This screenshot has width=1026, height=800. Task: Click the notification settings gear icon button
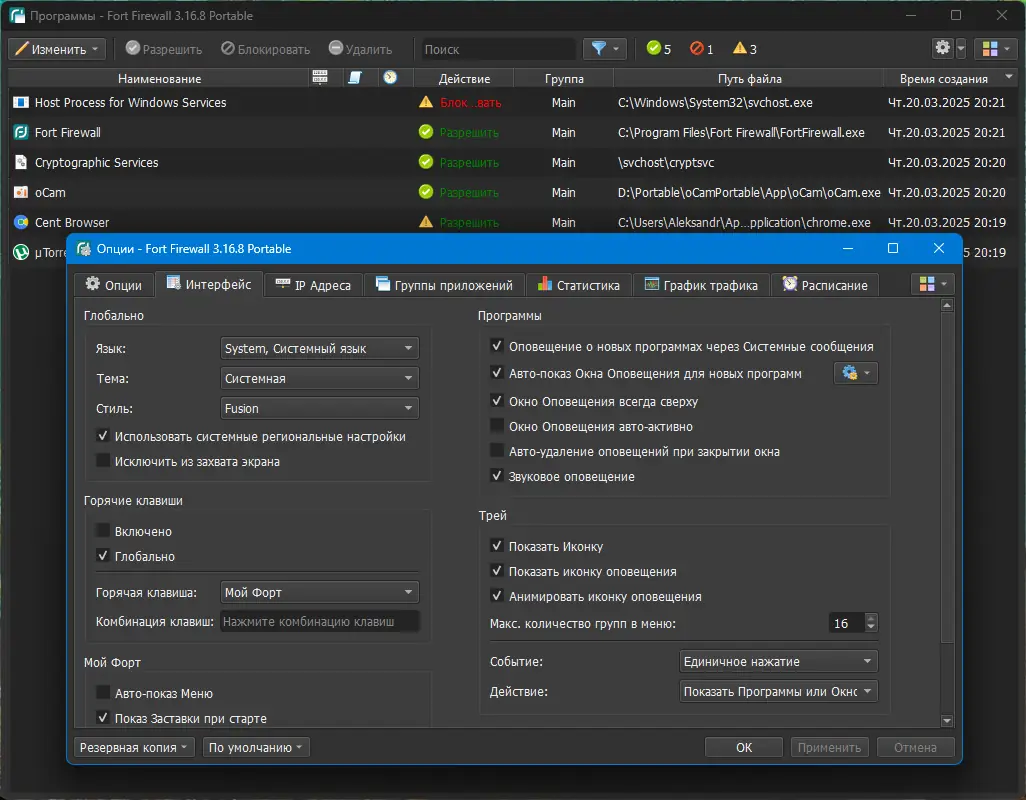[851, 373]
